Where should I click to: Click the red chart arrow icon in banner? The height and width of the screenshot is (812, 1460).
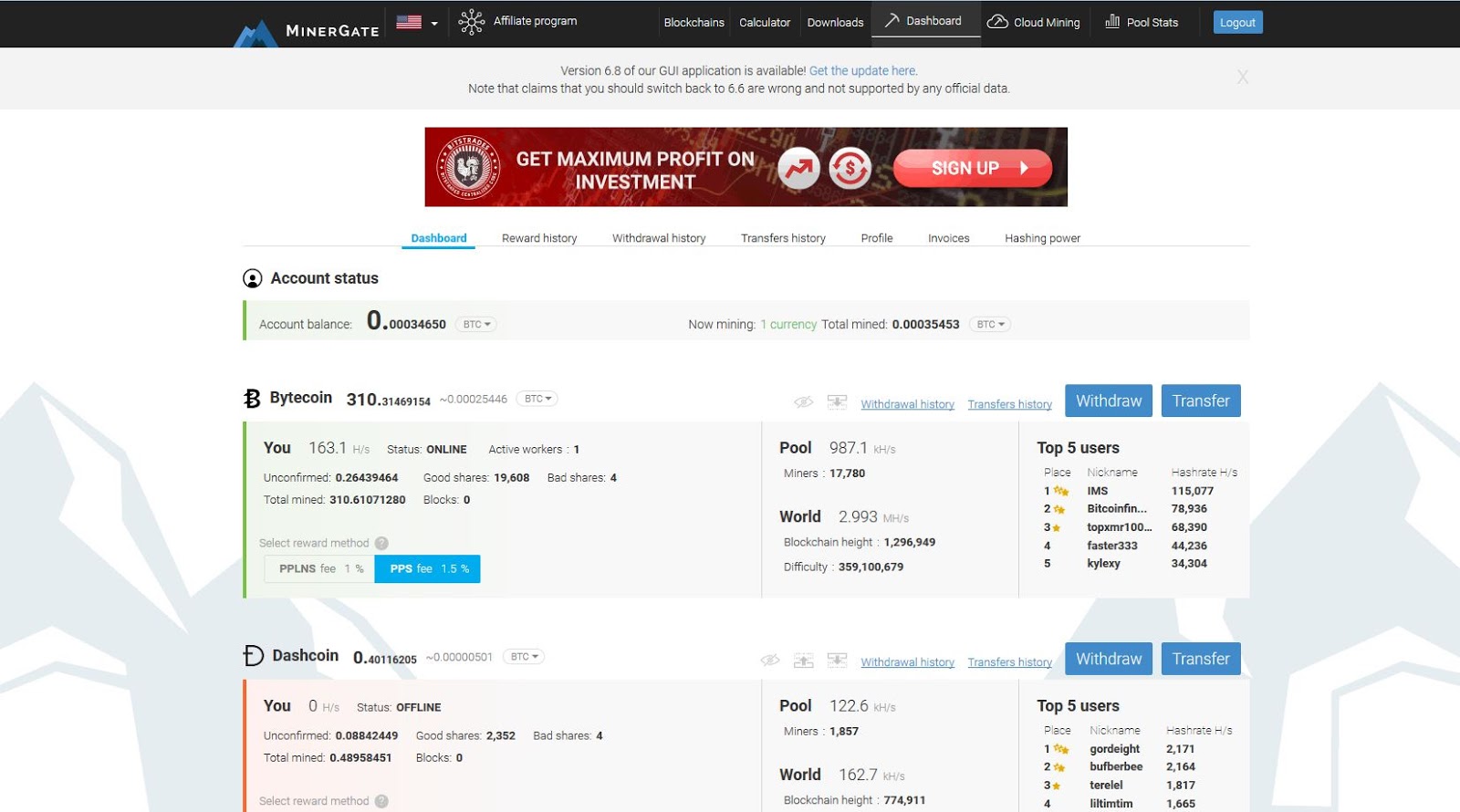click(798, 168)
